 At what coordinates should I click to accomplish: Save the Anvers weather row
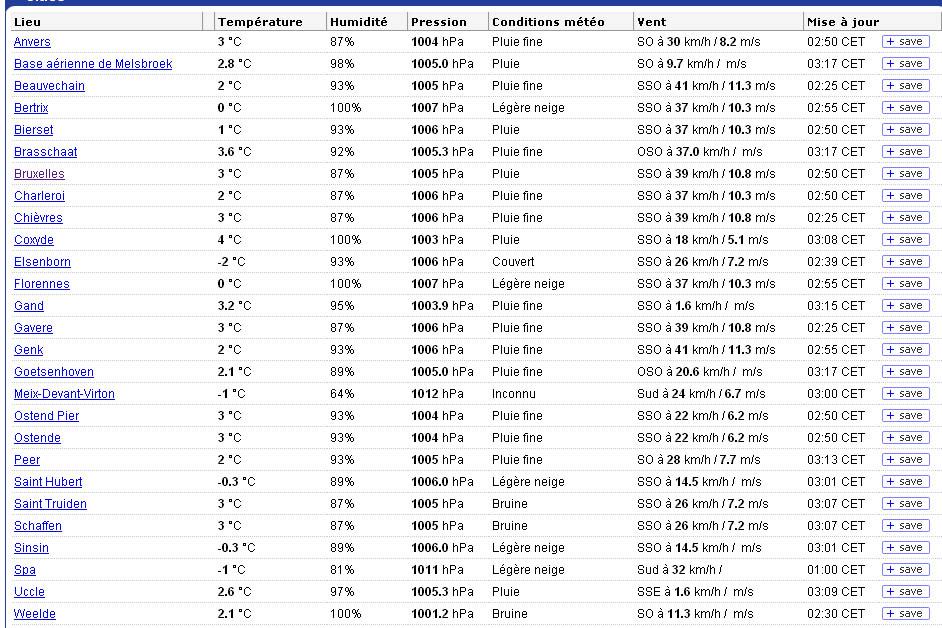point(905,42)
